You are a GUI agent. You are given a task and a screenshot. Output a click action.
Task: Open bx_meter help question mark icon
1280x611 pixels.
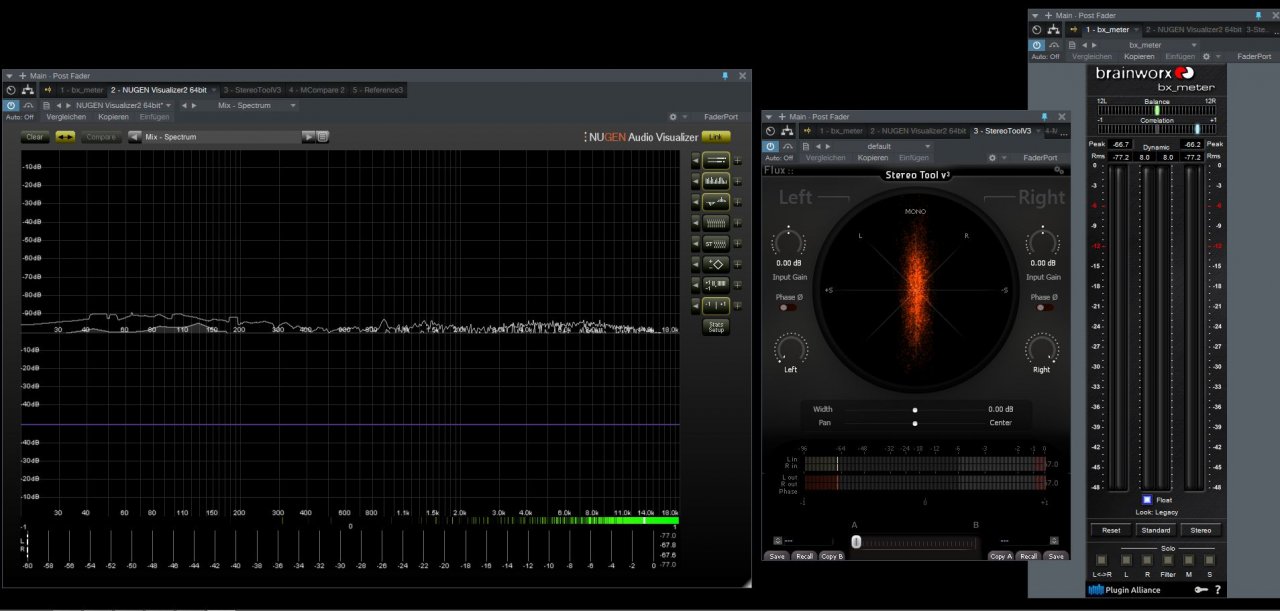1218,590
